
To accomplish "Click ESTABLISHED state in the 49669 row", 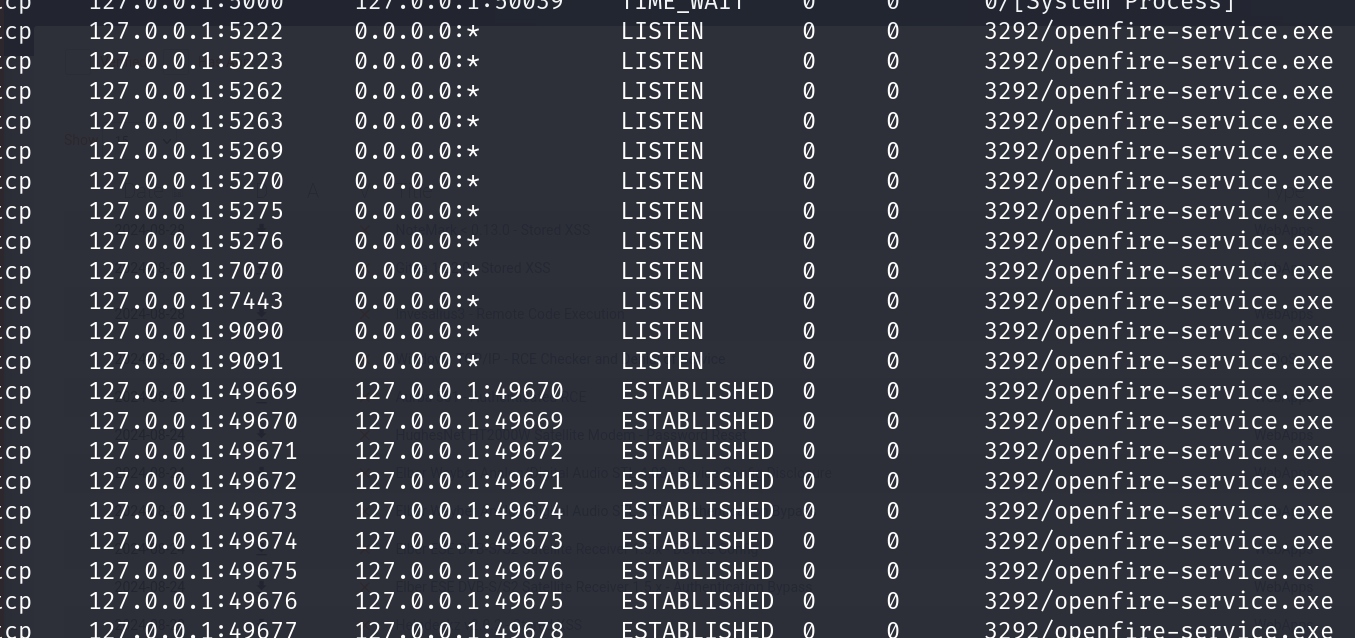I will tap(697, 391).
